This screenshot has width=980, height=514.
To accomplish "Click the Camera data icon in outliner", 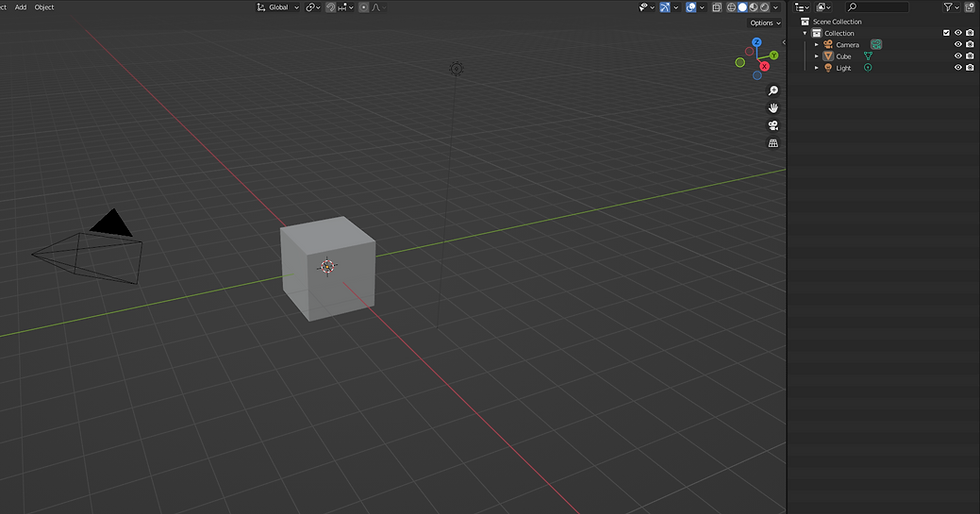I will point(876,44).
